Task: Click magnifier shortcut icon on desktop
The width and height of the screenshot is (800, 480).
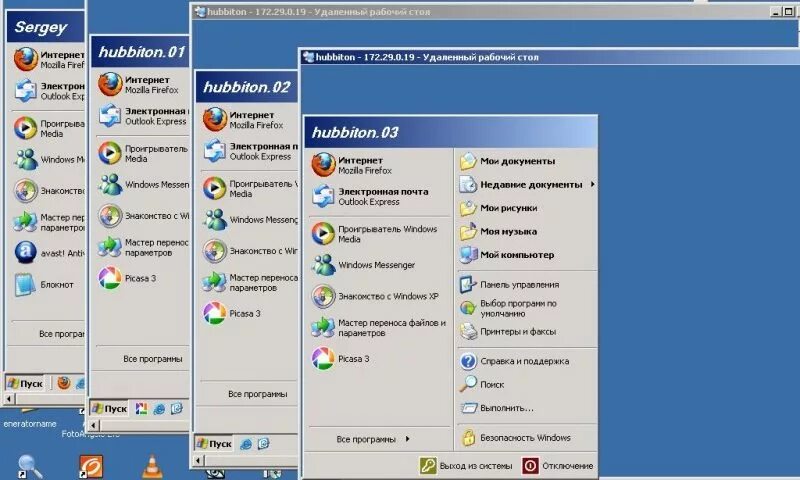Action: click(30, 467)
